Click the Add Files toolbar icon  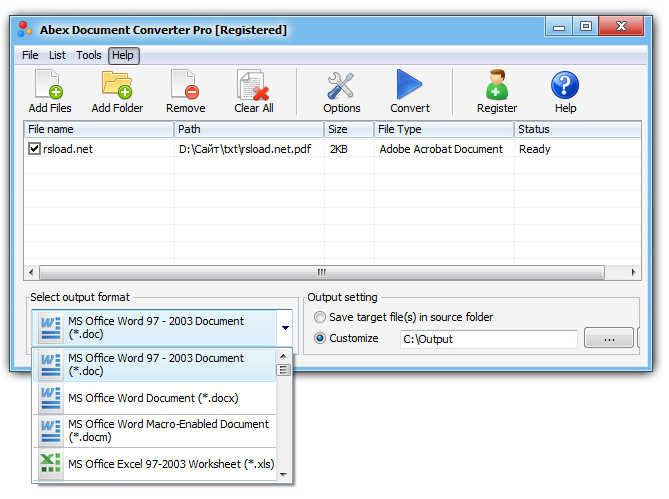pos(49,85)
